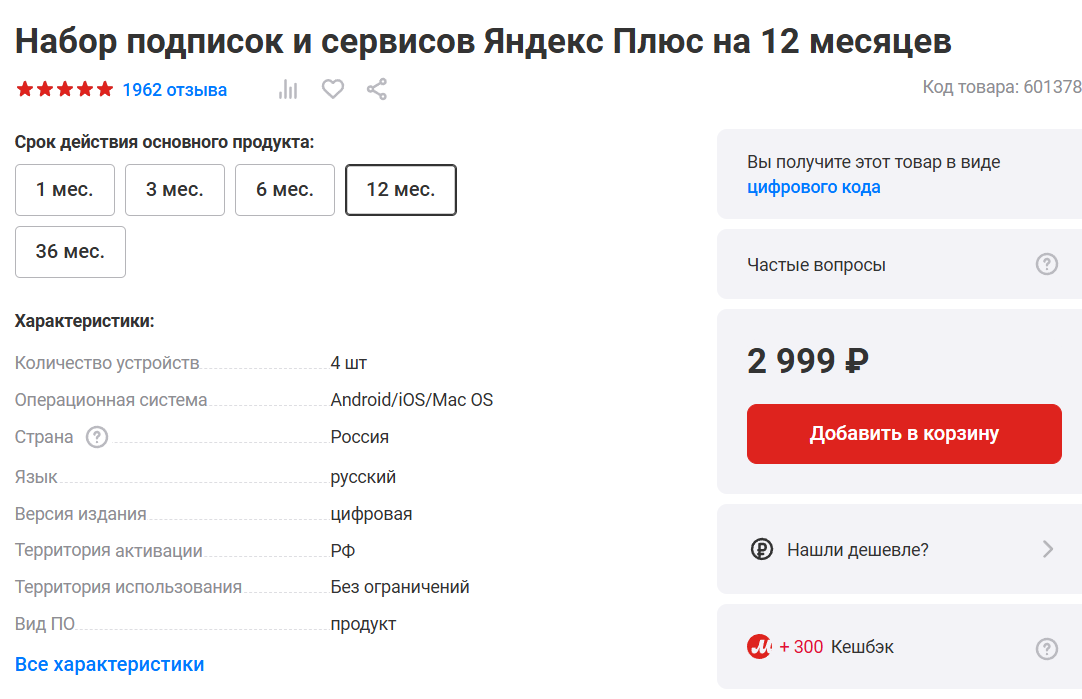Add product to favorites with heart icon
The width and height of the screenshot is (1082, 699).
click(x=333, y=90)
